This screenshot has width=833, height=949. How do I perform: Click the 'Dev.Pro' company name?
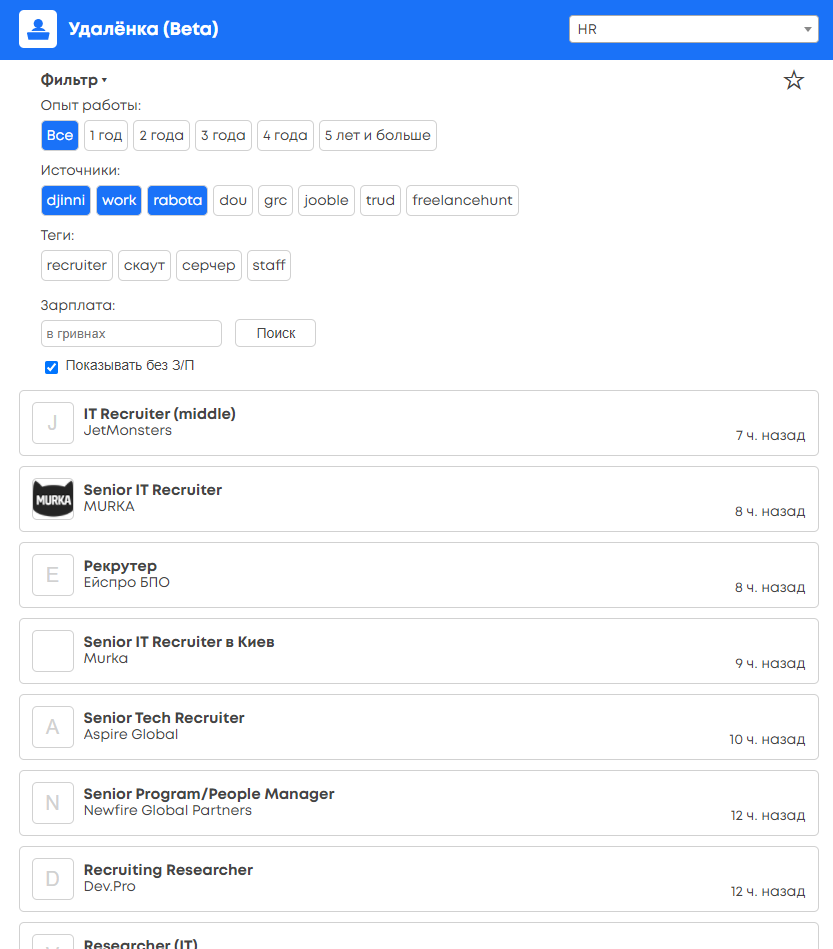[110, 886]
